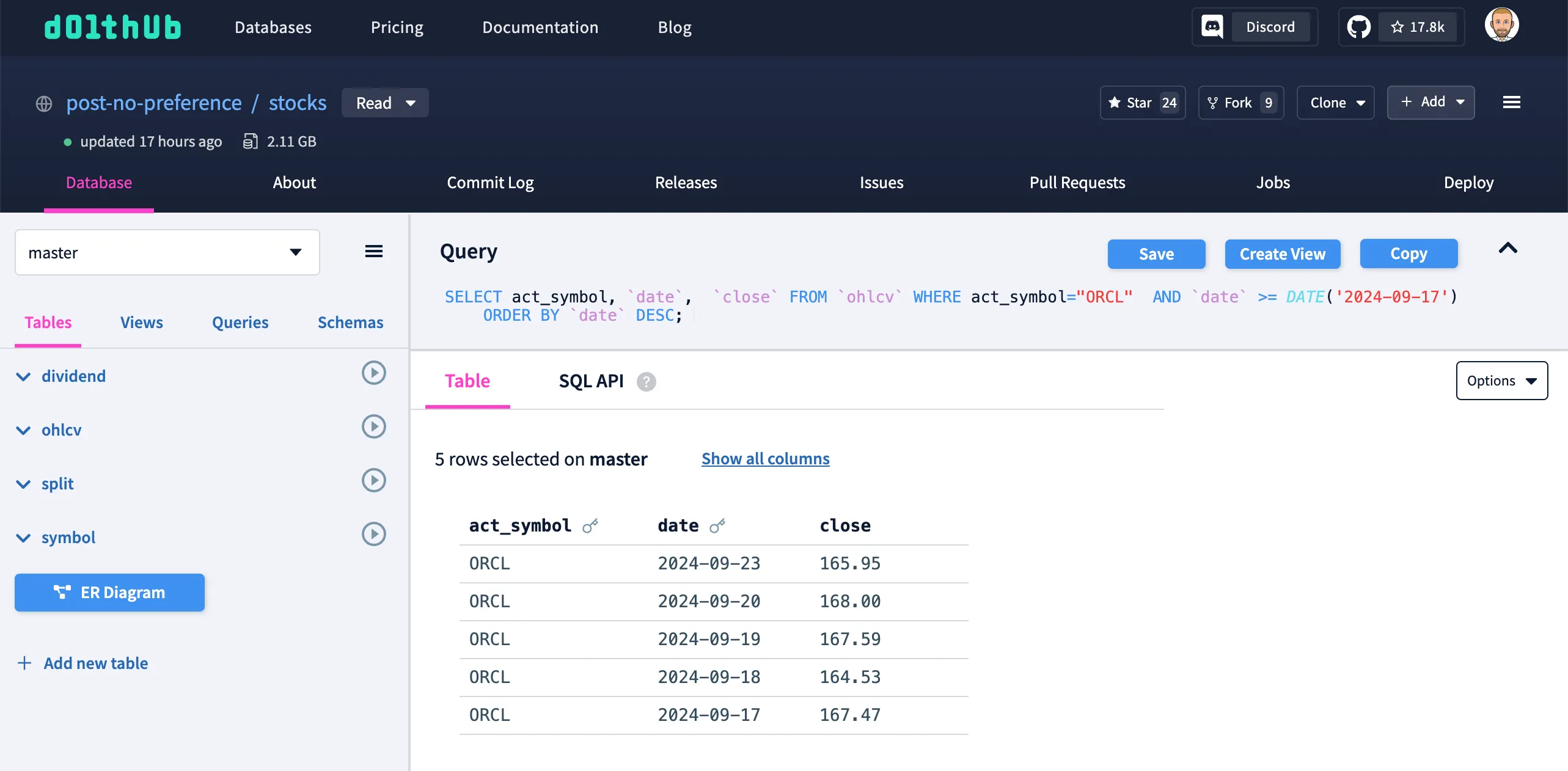The image size is (1568, 771).
Task: Open the Clone dropdown
Action: tap(1336, 103)
